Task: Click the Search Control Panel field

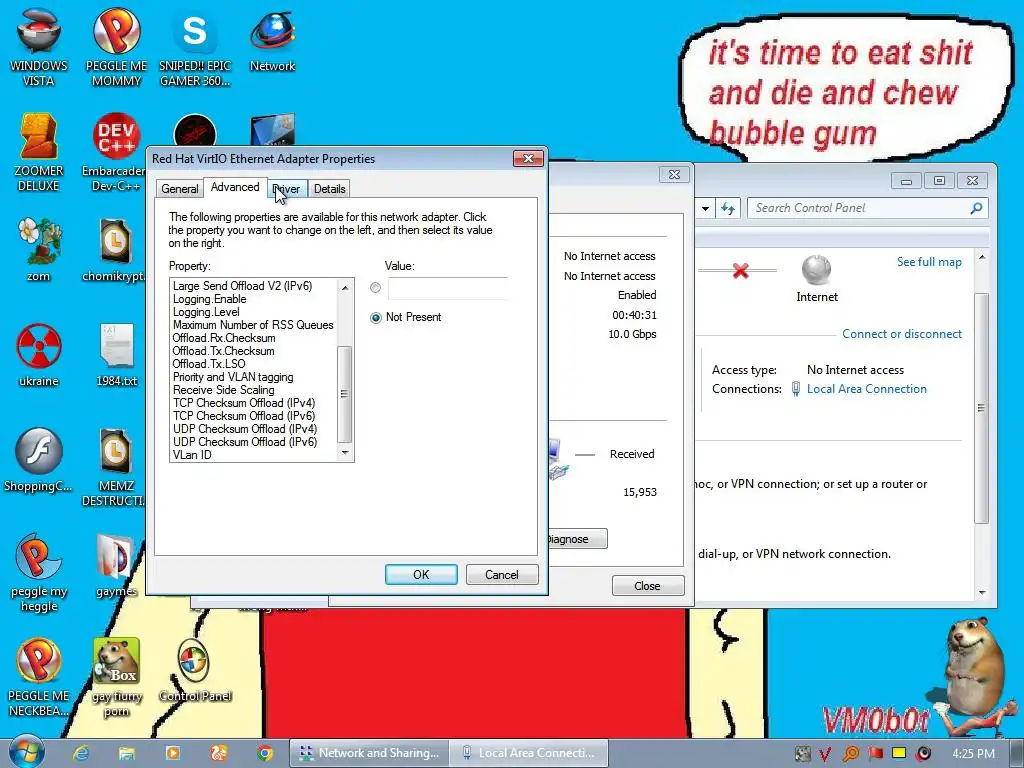Action: tap(861, 208)
